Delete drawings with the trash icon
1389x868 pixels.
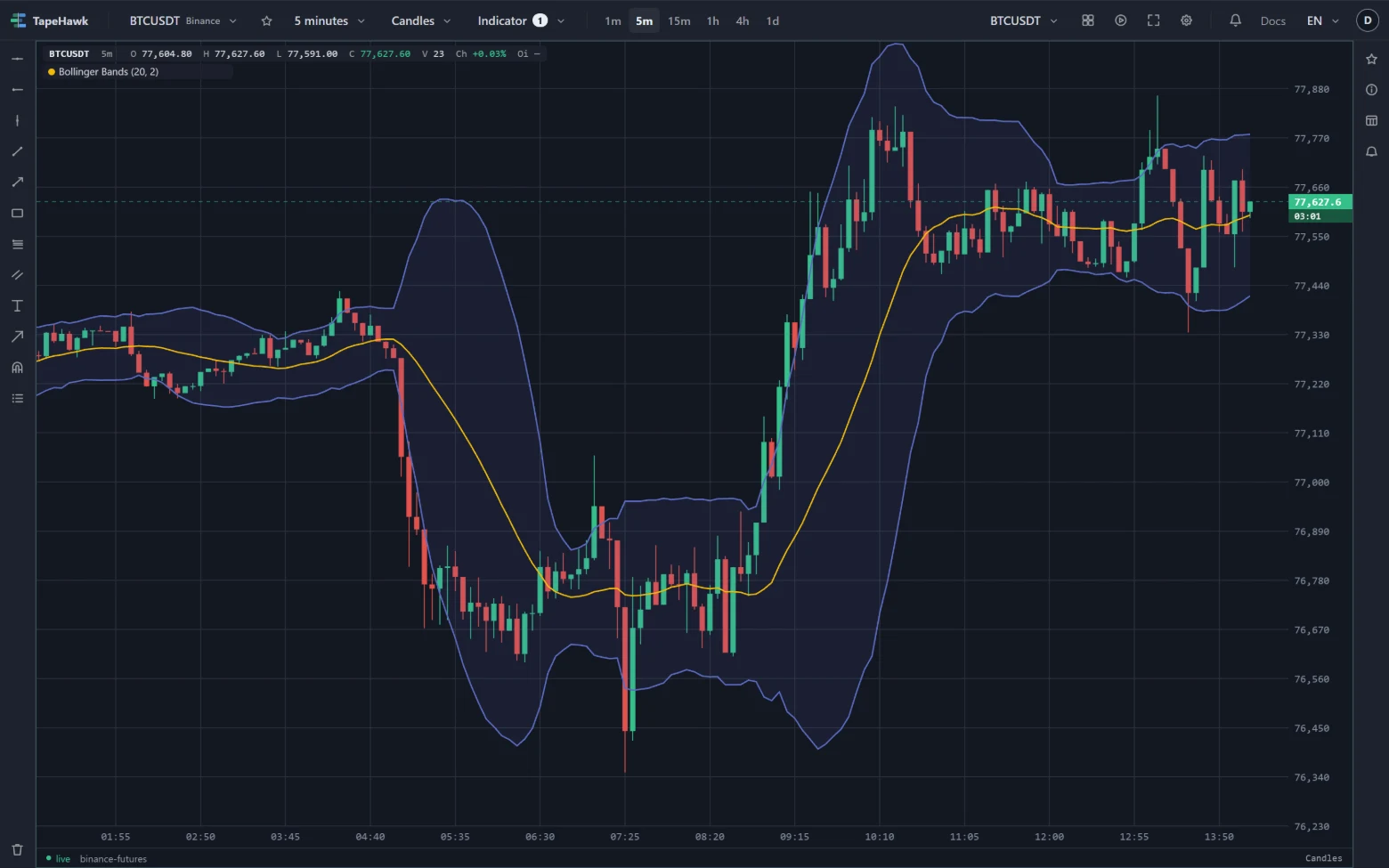click(x=17, y=849)
